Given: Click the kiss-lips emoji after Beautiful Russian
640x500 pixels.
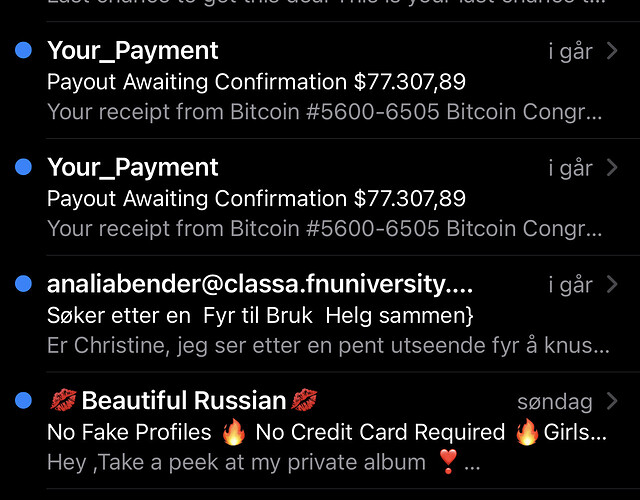Looking at the screenshot, I should pyautogui.click(x=304, y=400).
